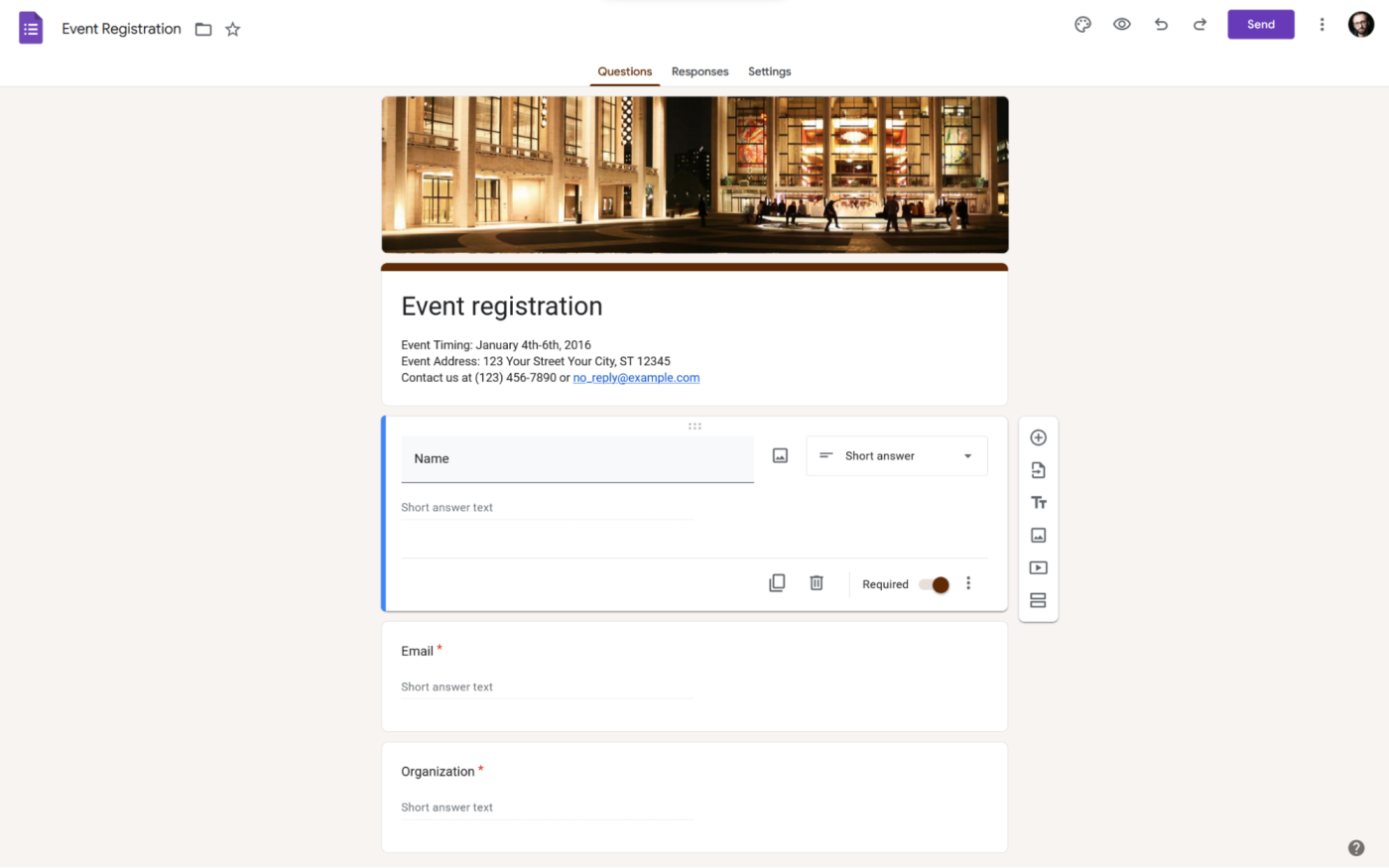Star the Event Registration form

pos(233,30)
